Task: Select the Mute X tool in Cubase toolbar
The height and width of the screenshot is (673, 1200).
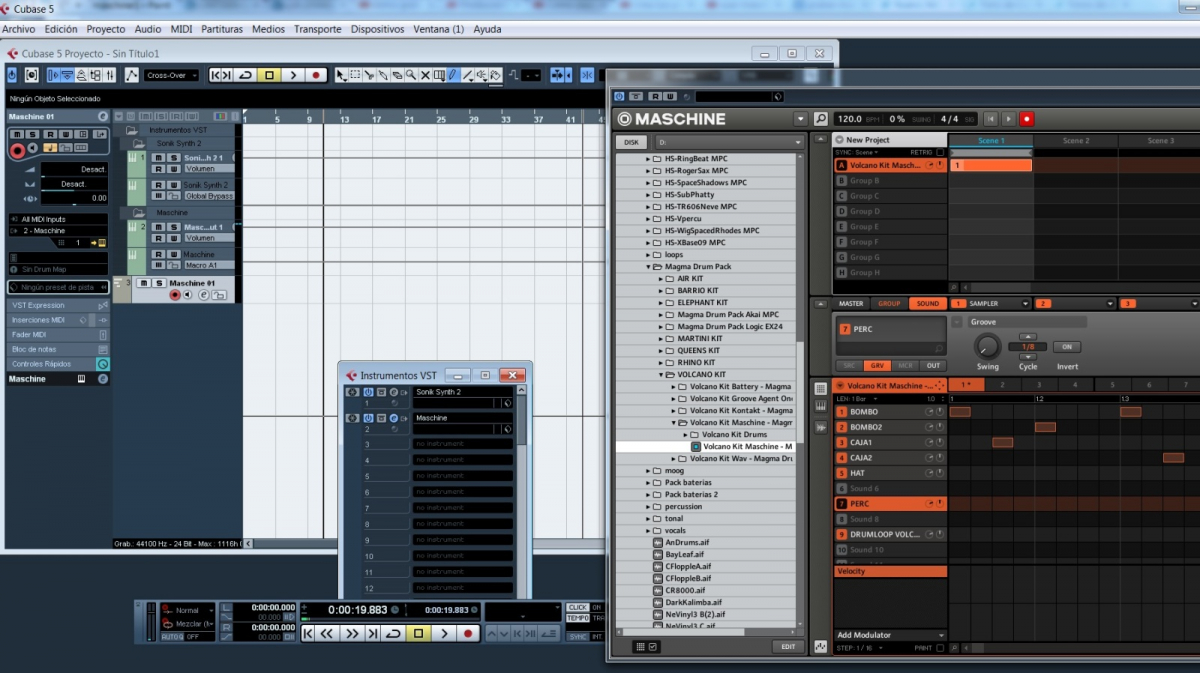Action: (426, 75)
